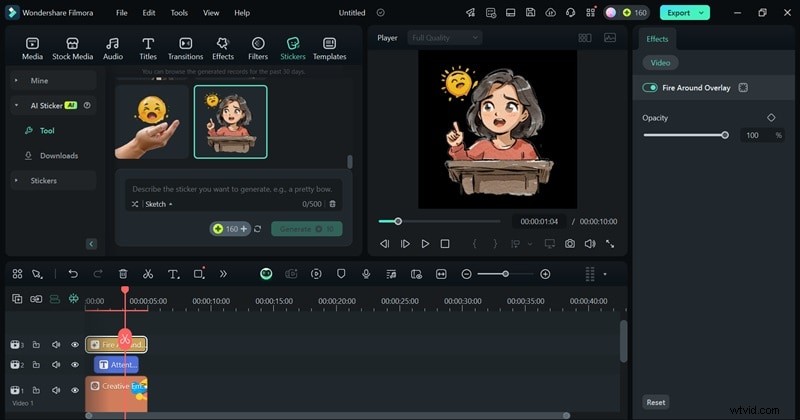Play the preview video
Screen dimensions: 800x420
[425, 244]
